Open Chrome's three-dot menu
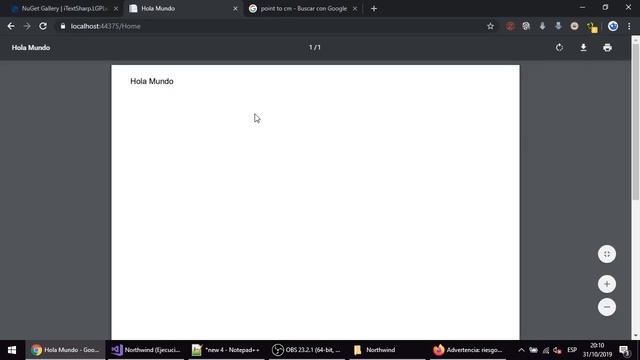This screenshot has width=640, height=360. tap(629, 26)
